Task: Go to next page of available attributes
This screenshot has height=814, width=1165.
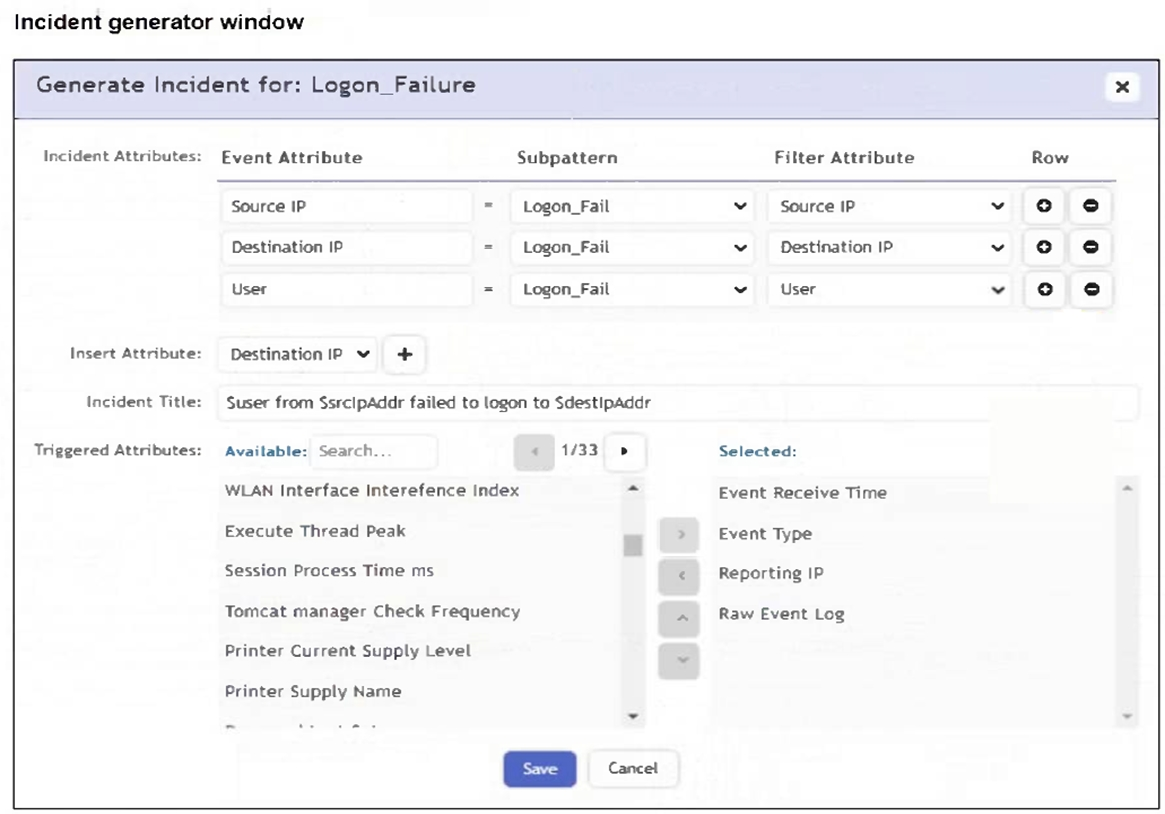Action: (625, 451)
